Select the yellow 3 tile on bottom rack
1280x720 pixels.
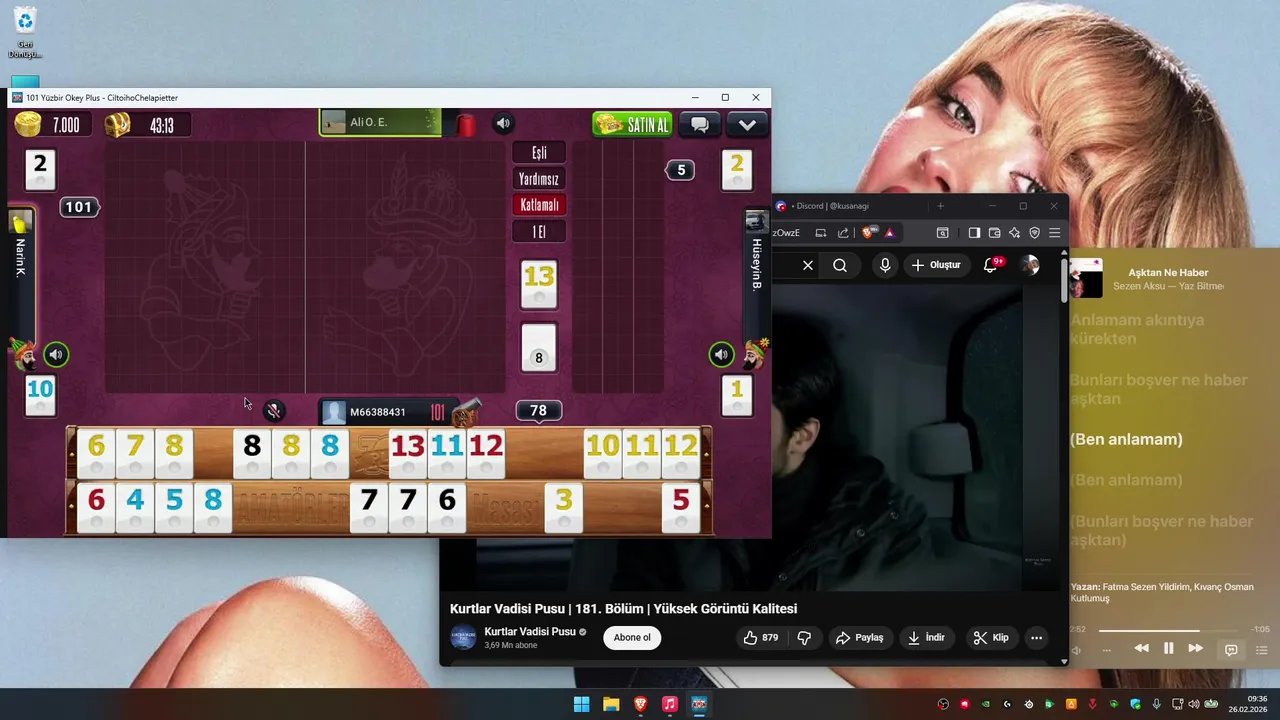(x=564, y=506)
